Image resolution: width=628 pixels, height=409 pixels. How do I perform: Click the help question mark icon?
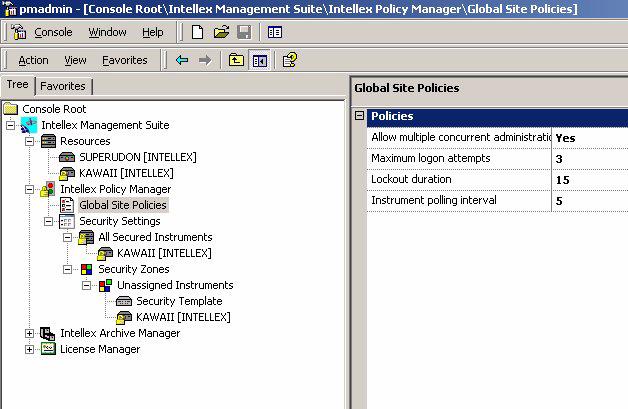point(290,60)
